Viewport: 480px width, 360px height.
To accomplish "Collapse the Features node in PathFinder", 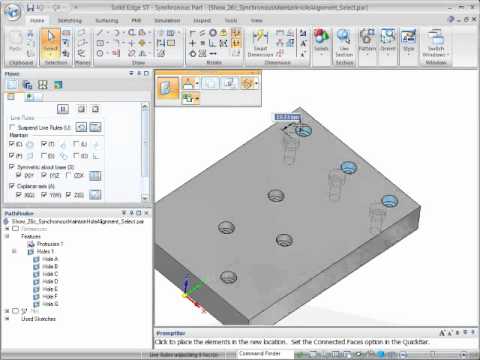I will pyautogui.click(x=7, y=236).
